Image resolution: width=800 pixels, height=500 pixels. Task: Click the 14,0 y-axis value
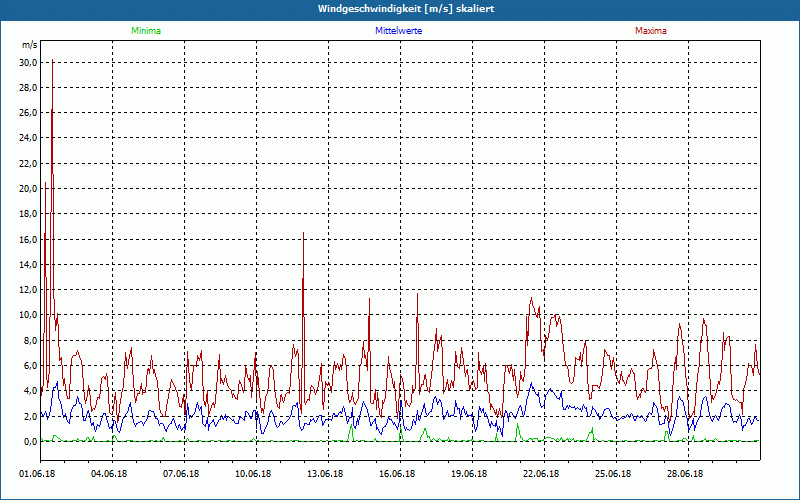29,264
